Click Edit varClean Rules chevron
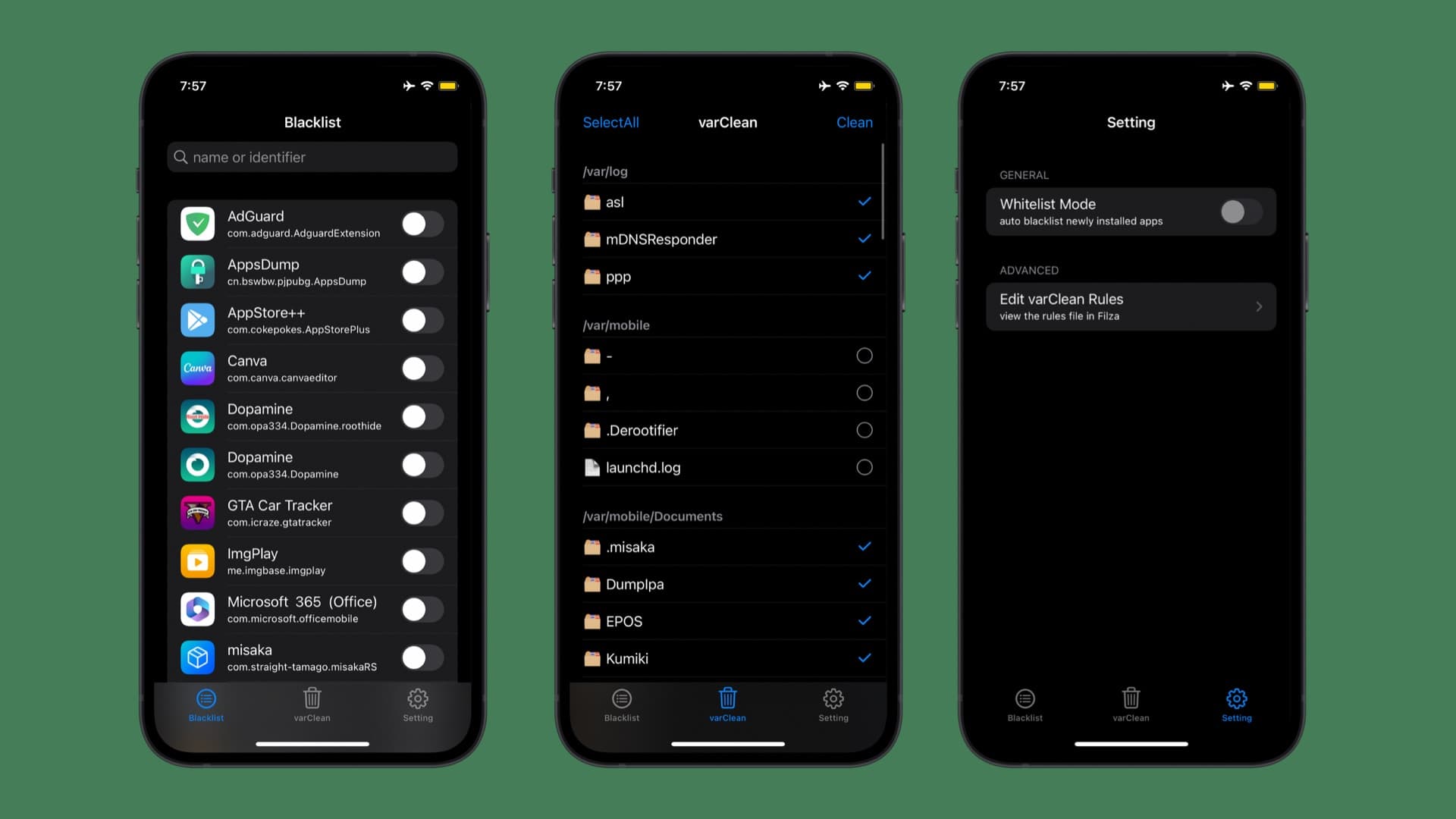Image resolution: width=1456 pixels, height=819 pixels. pos(1259,306)
